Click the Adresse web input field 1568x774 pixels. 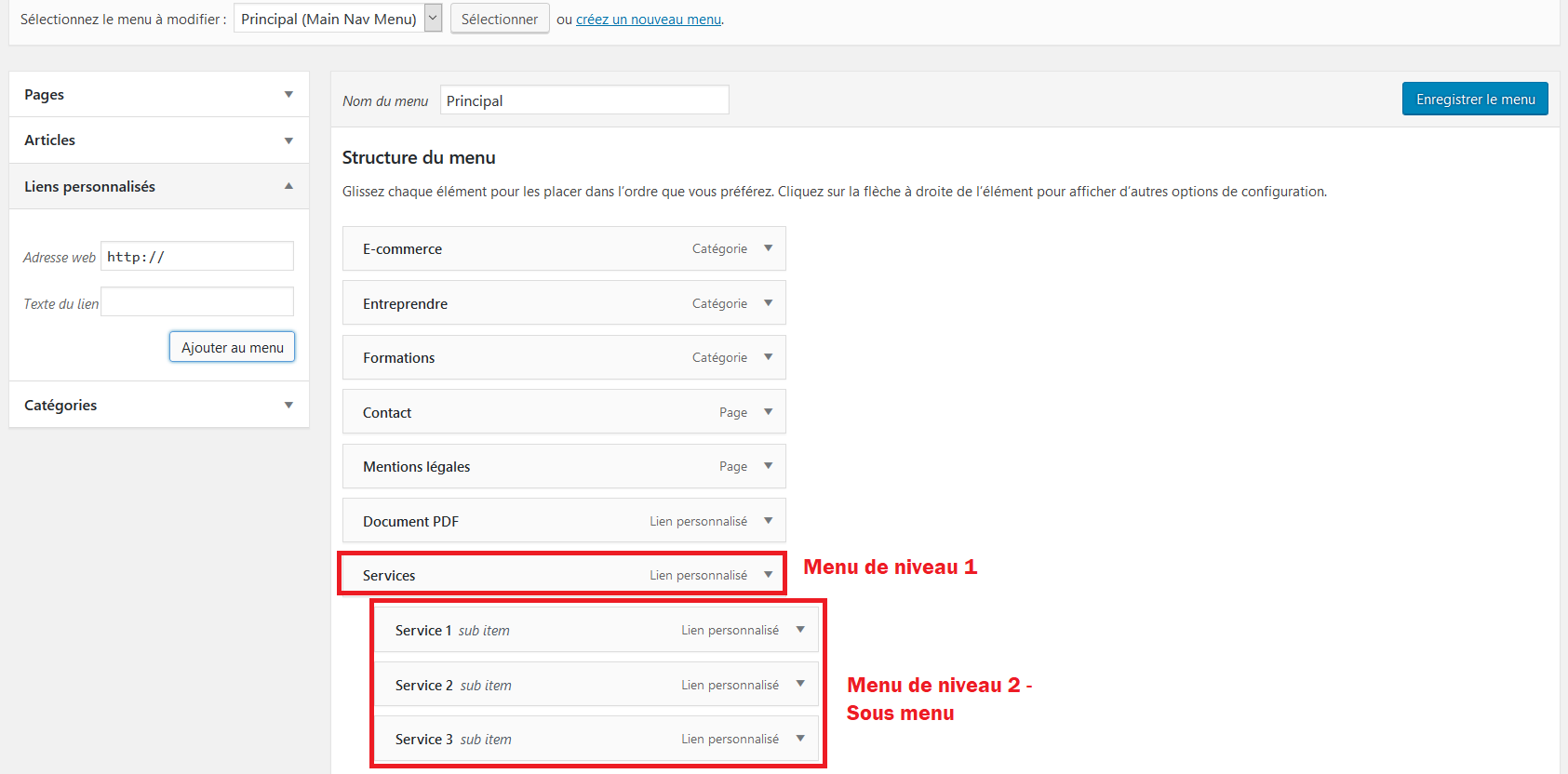(197, 256)
